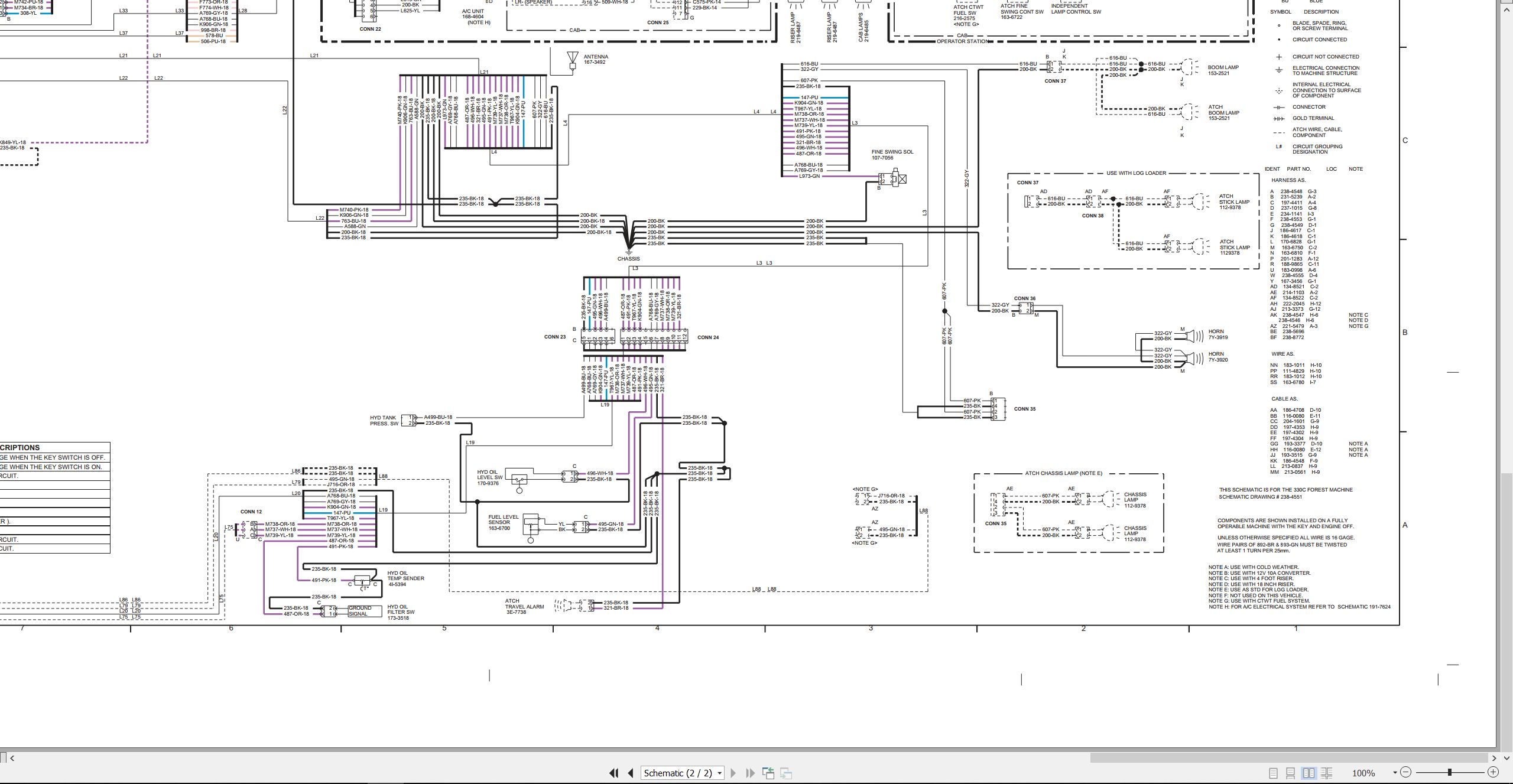Click the CIRCUIT NOT CONNECTED legend entry
1513x784 pixels.
tap(1326, 57)
